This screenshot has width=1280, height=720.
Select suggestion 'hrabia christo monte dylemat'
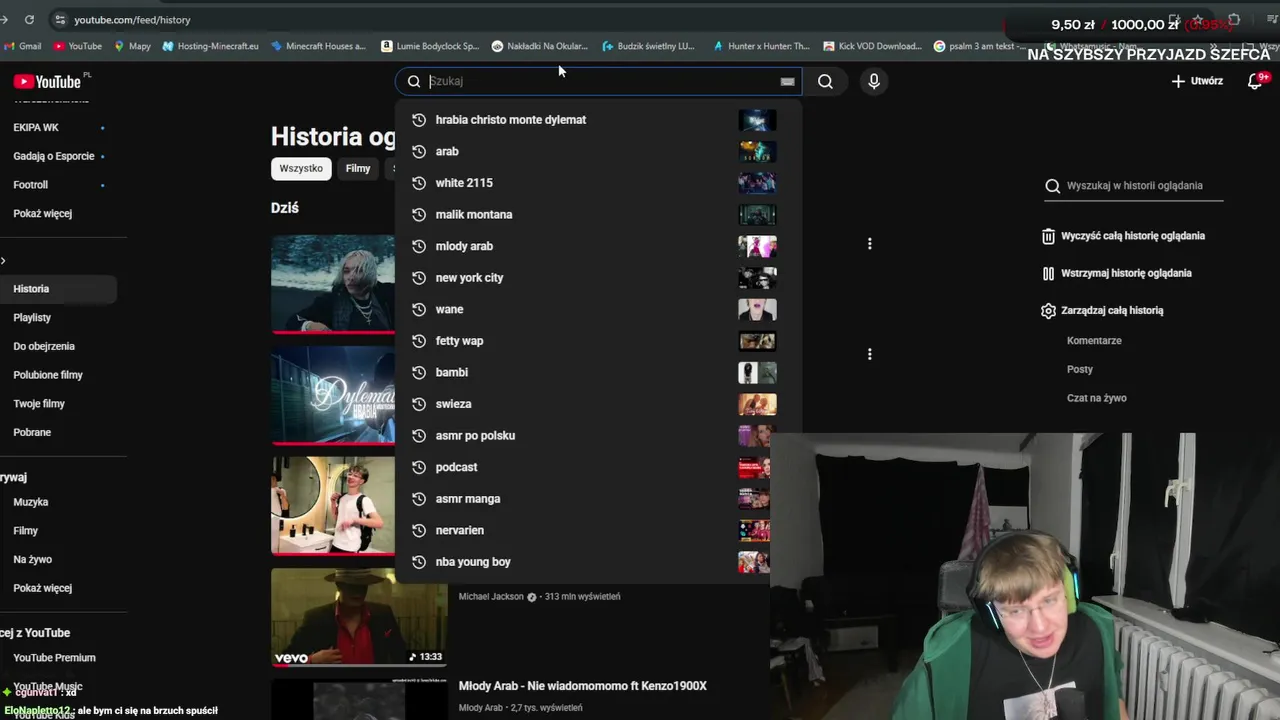pos(598,120)
